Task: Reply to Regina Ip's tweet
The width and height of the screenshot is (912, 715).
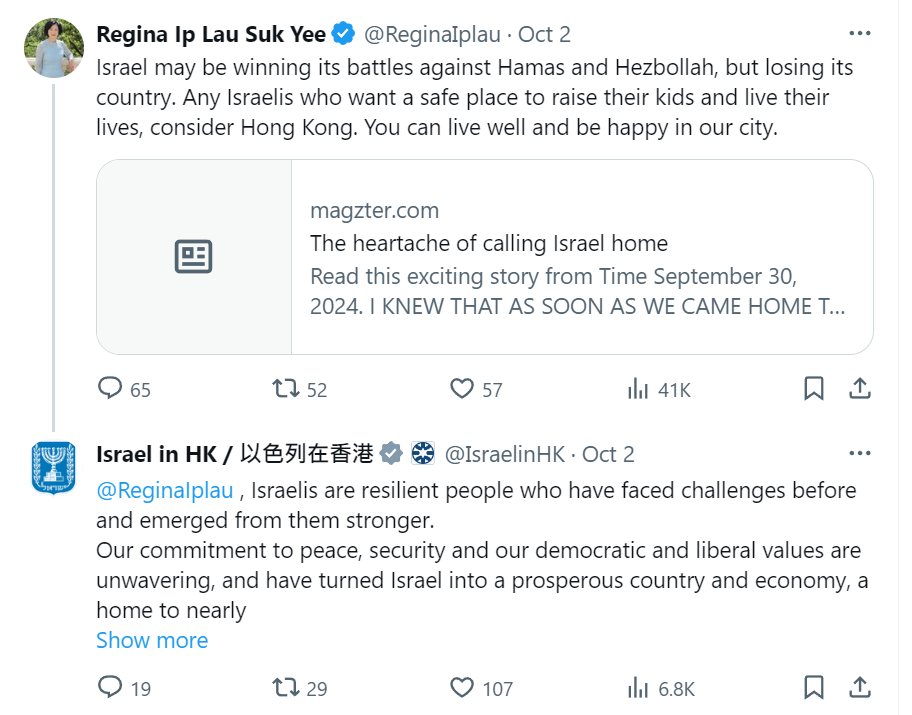Action: coord(110,389)
